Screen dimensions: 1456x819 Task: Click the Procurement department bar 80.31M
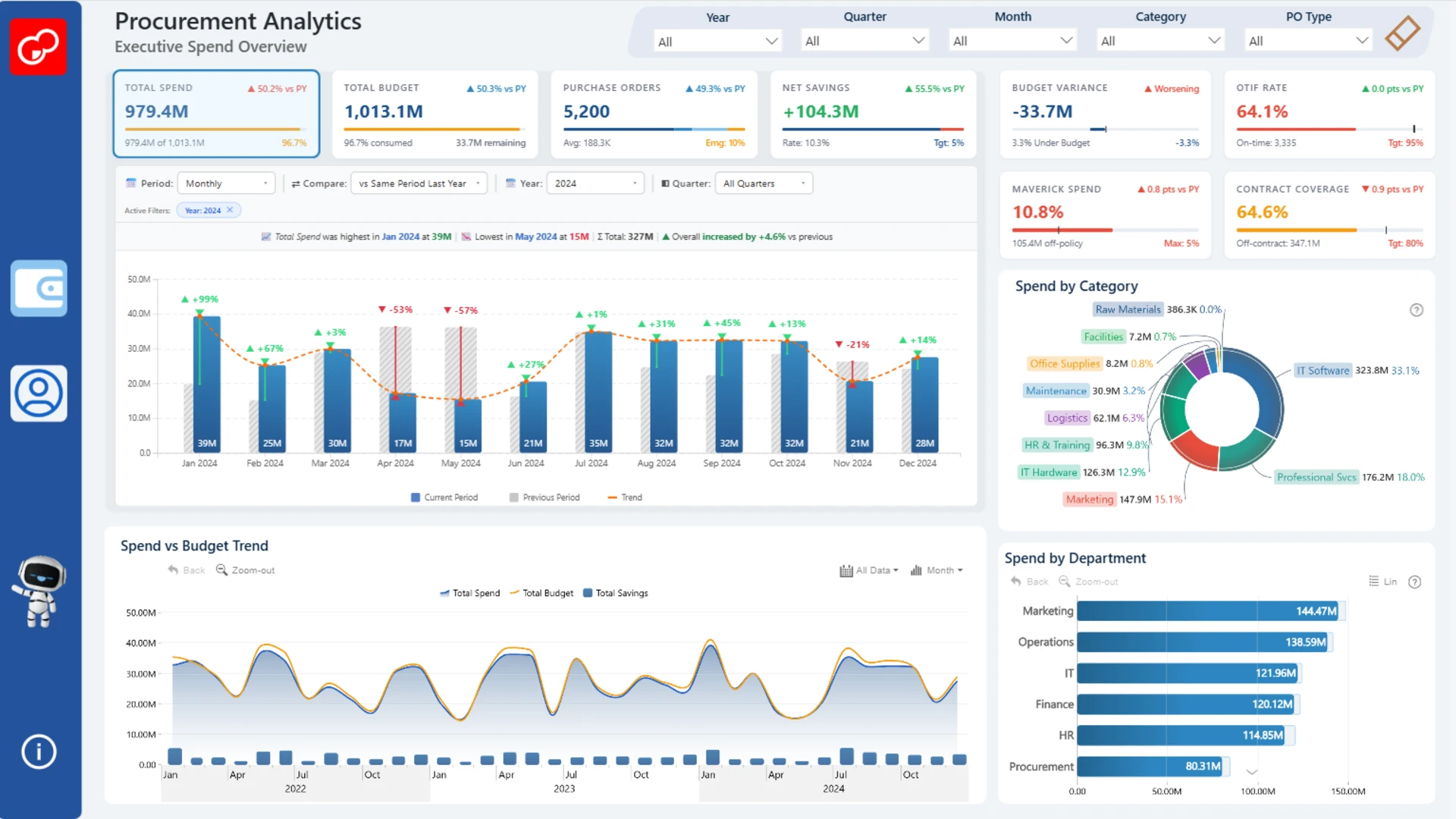point(1150,767)
